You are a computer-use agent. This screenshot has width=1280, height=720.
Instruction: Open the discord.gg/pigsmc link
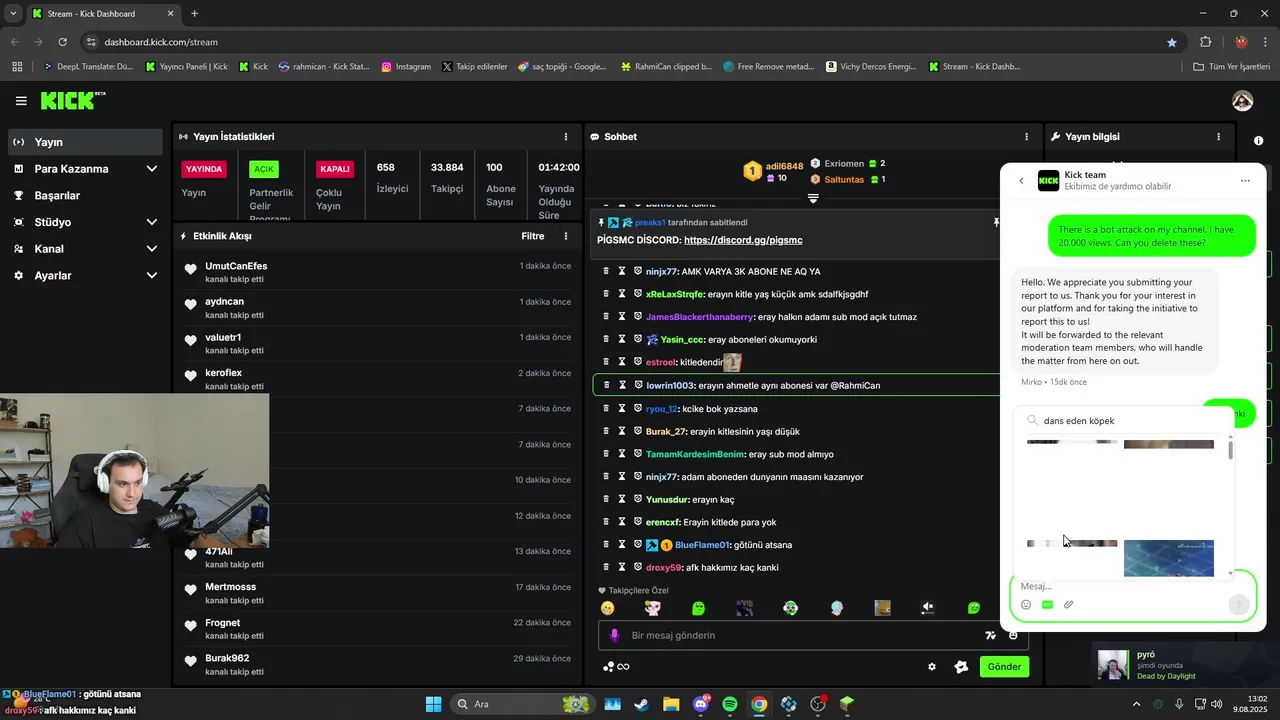pyautogui.click(x=743, y=240)
